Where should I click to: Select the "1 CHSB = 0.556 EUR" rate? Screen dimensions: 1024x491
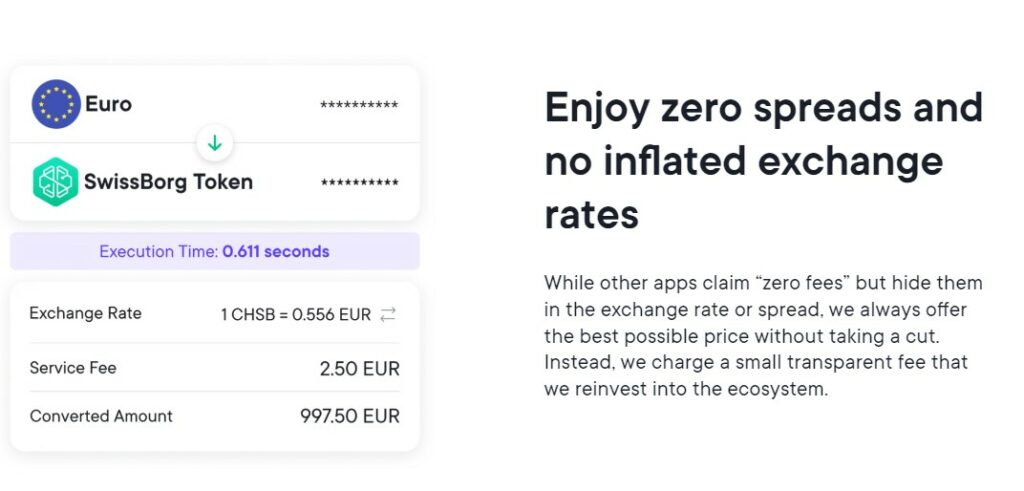[295, 314]
